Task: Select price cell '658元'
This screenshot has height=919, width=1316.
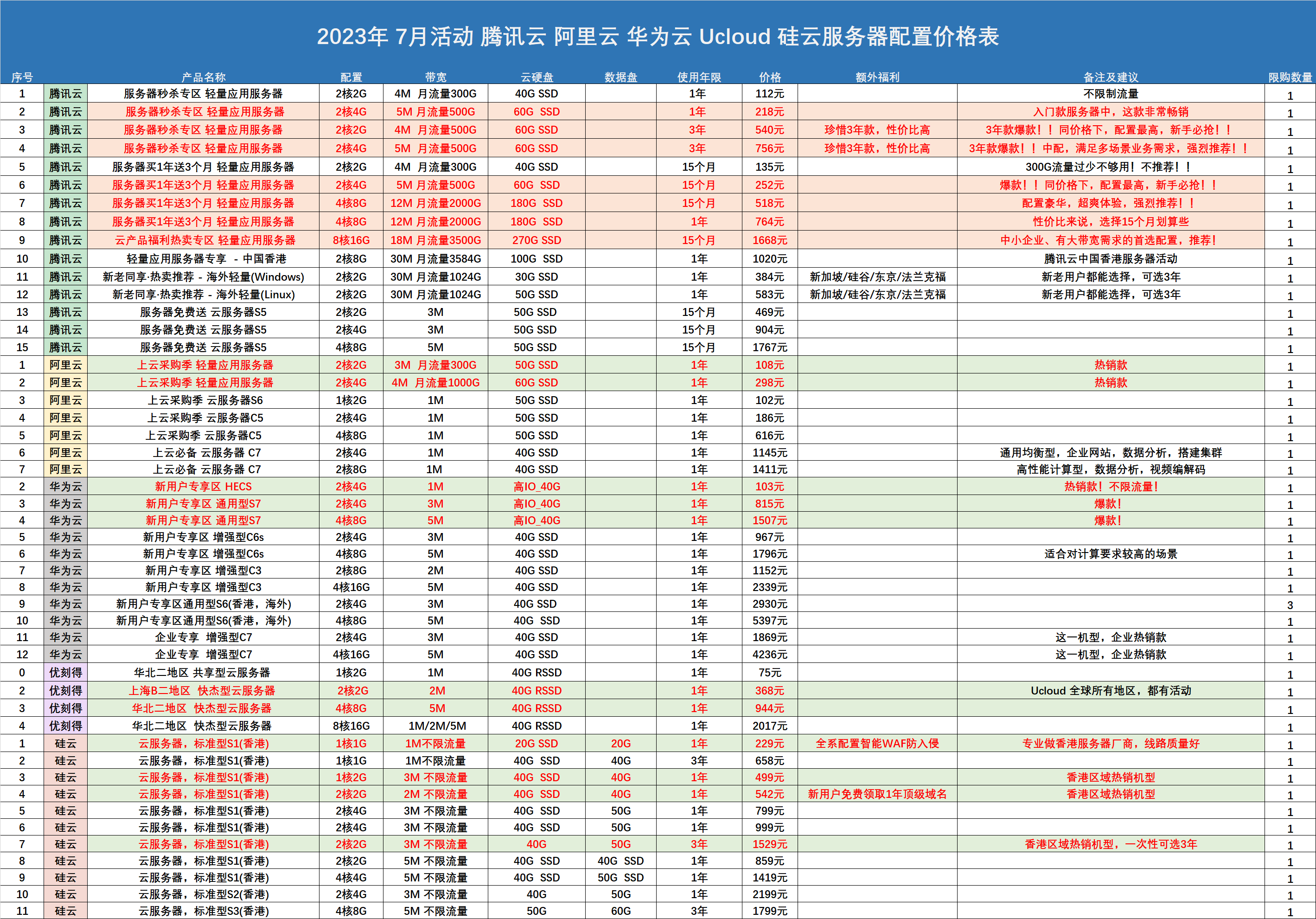Action: (770, 761)
